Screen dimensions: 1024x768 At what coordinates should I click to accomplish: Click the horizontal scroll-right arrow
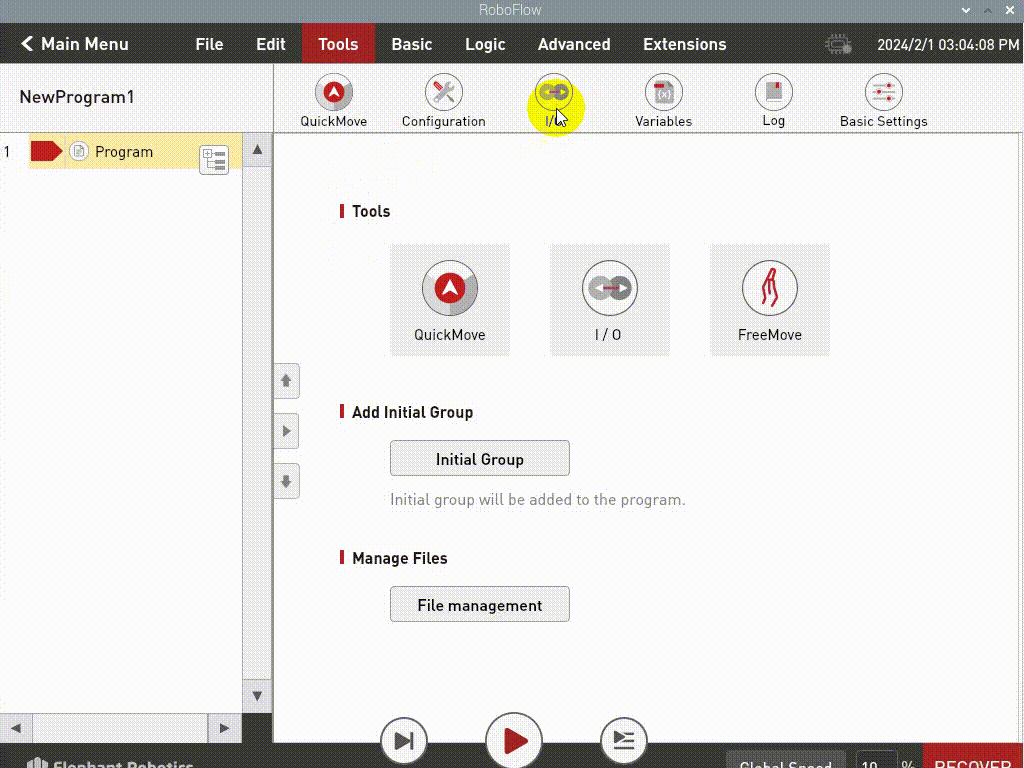tap(225, 728)
